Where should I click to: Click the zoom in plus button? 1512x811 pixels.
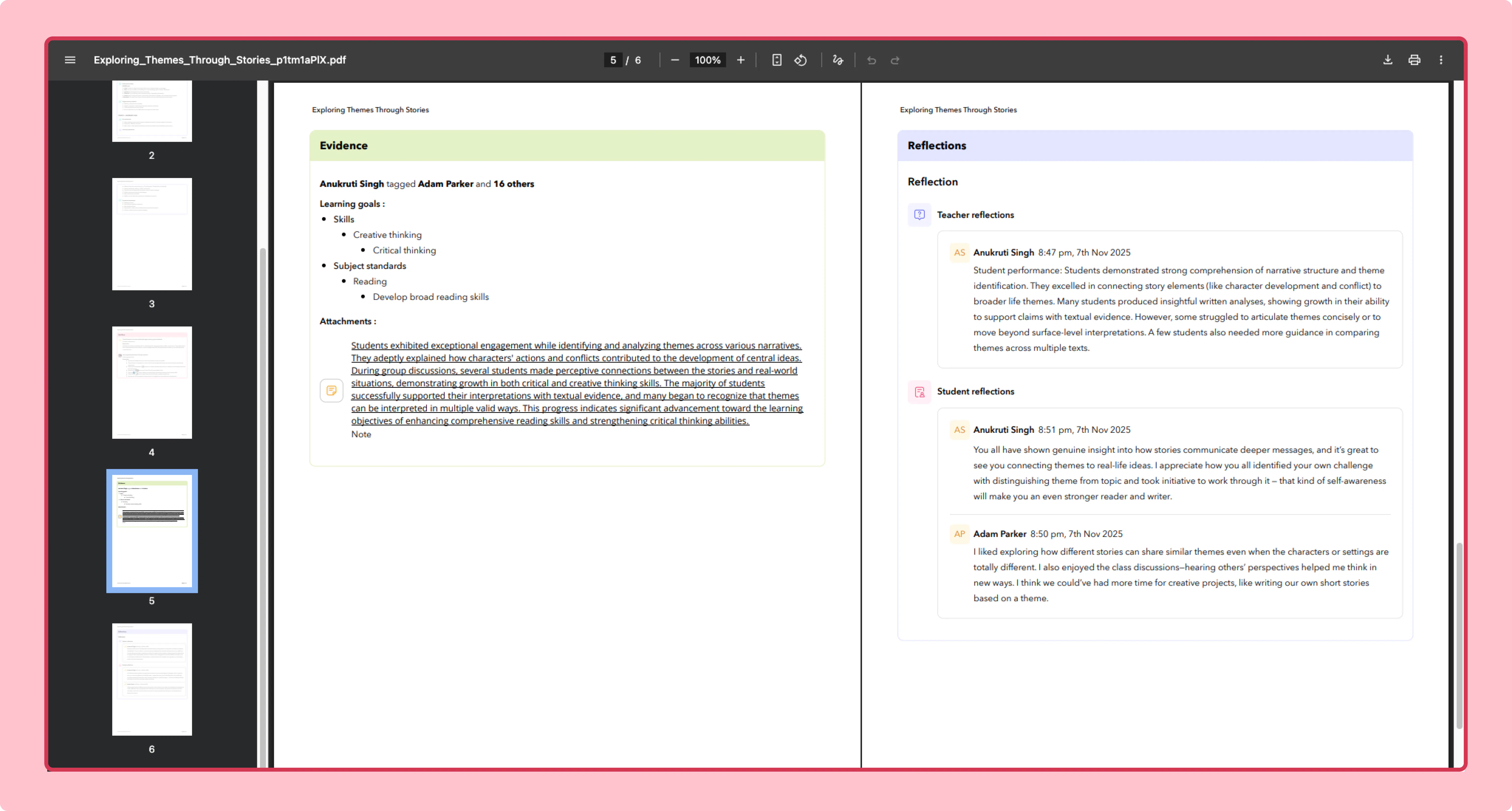(x=741, y=60)
